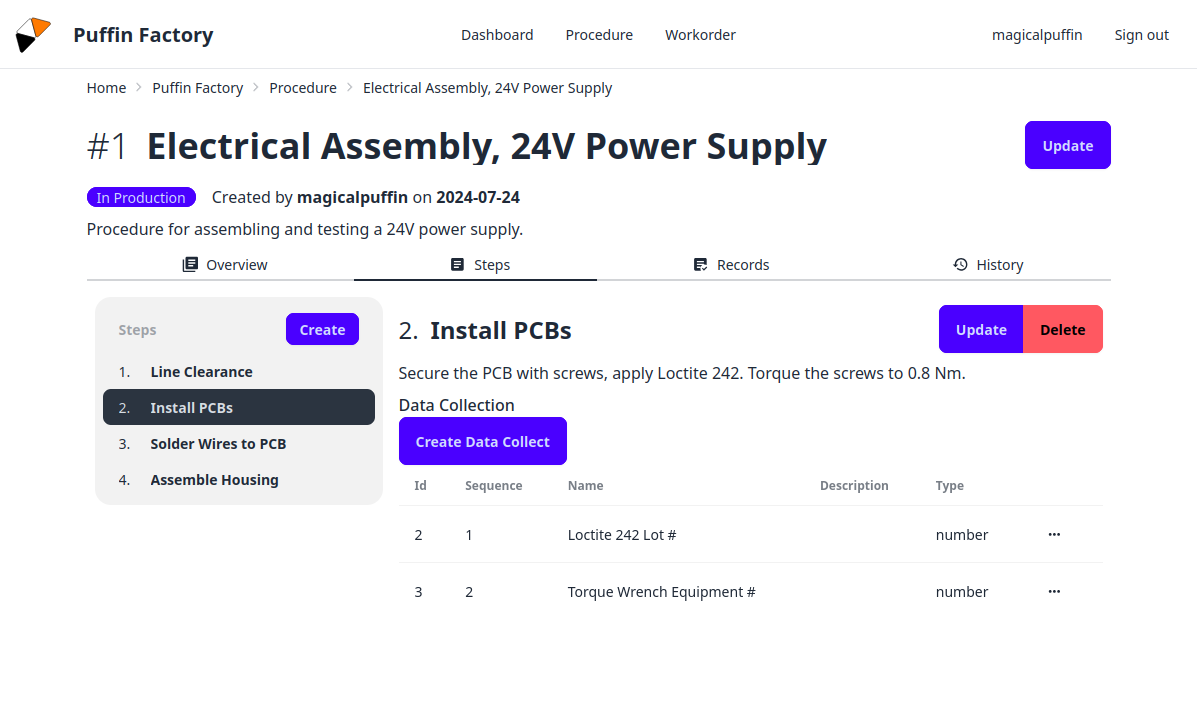Image resolution: width=1197 pixels, height=707 pixels.
Task: Select the Line Clearance step
Action: pos(201,371)
